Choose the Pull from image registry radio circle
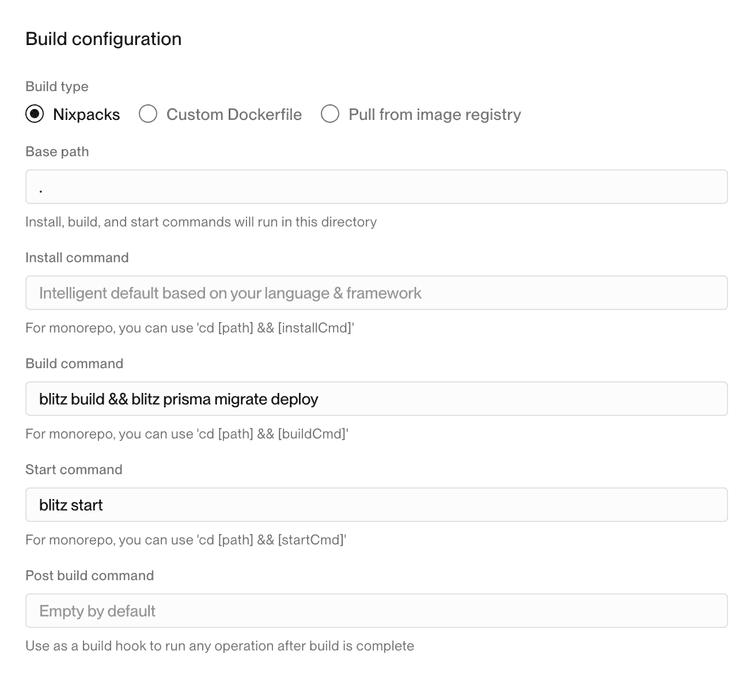Screen dimensions: 750x673 pyautogui.click(x=330, y=114)
